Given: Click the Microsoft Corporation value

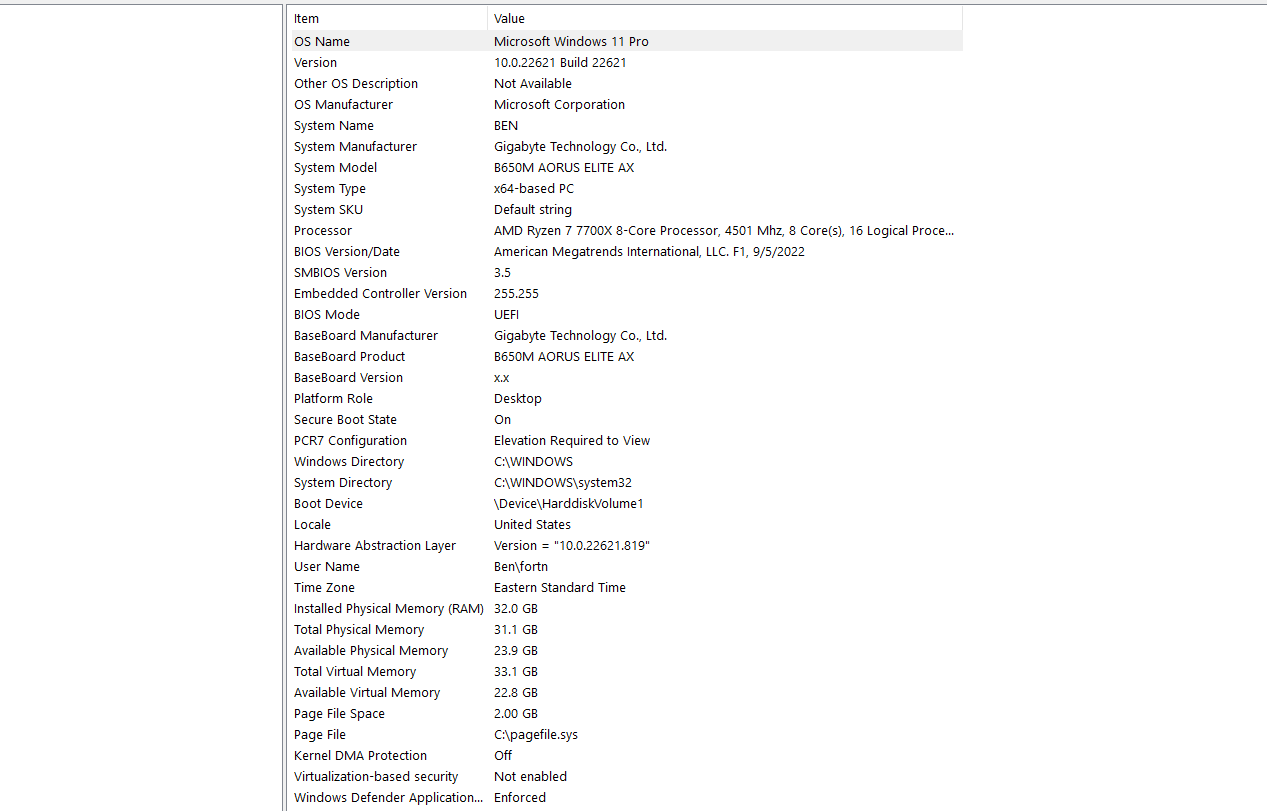Looking at the screenshot, I should click(559, 104).
